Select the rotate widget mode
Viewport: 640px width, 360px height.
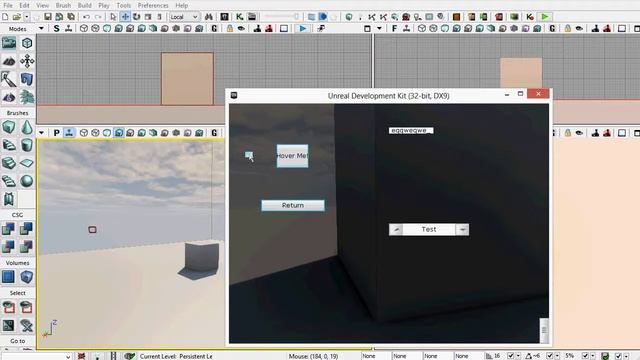[x=136, y=17]
